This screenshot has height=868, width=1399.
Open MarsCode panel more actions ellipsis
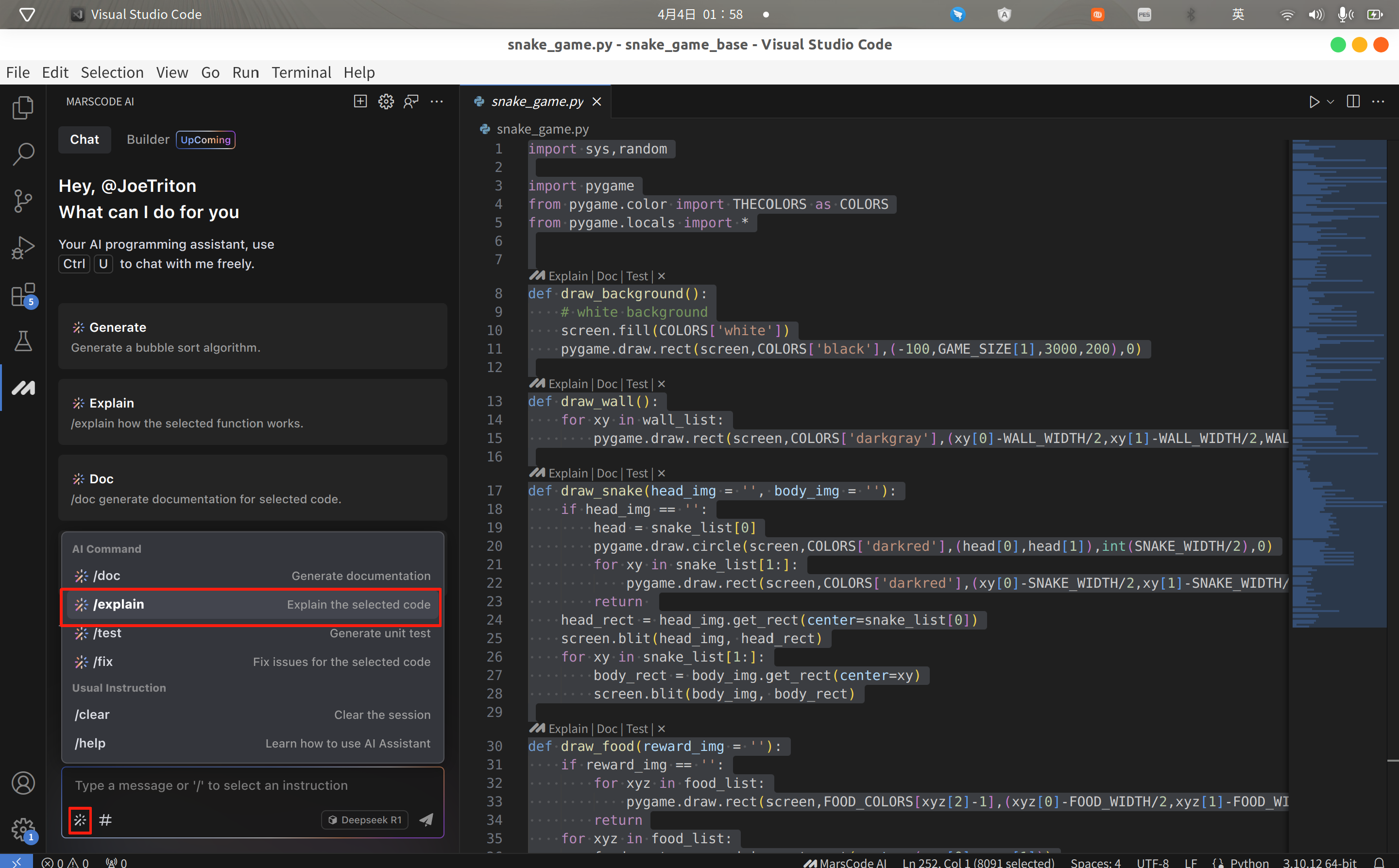click(437, 102)
